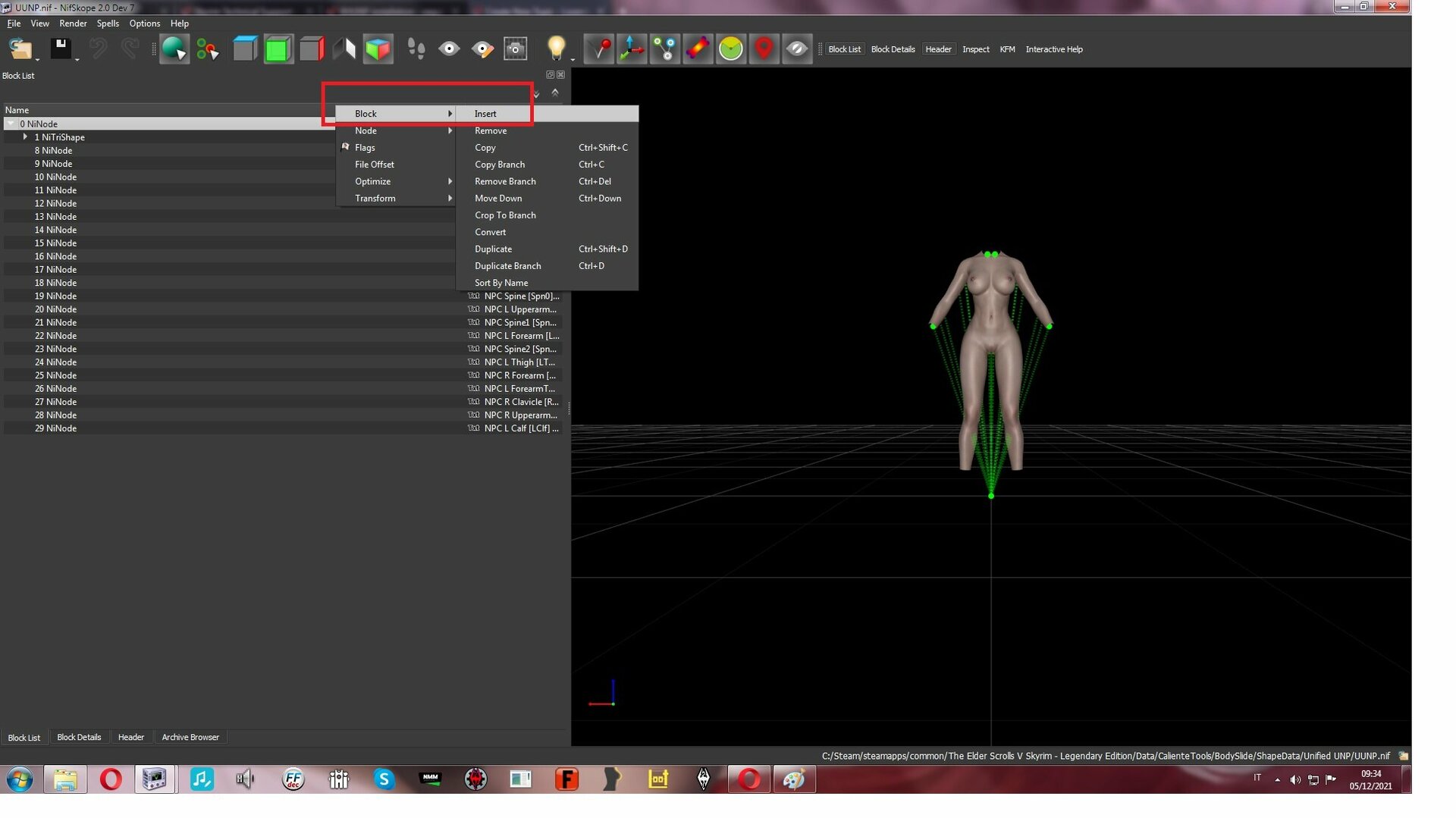Click the Undo arrow icon

click(x=98, y=49)
